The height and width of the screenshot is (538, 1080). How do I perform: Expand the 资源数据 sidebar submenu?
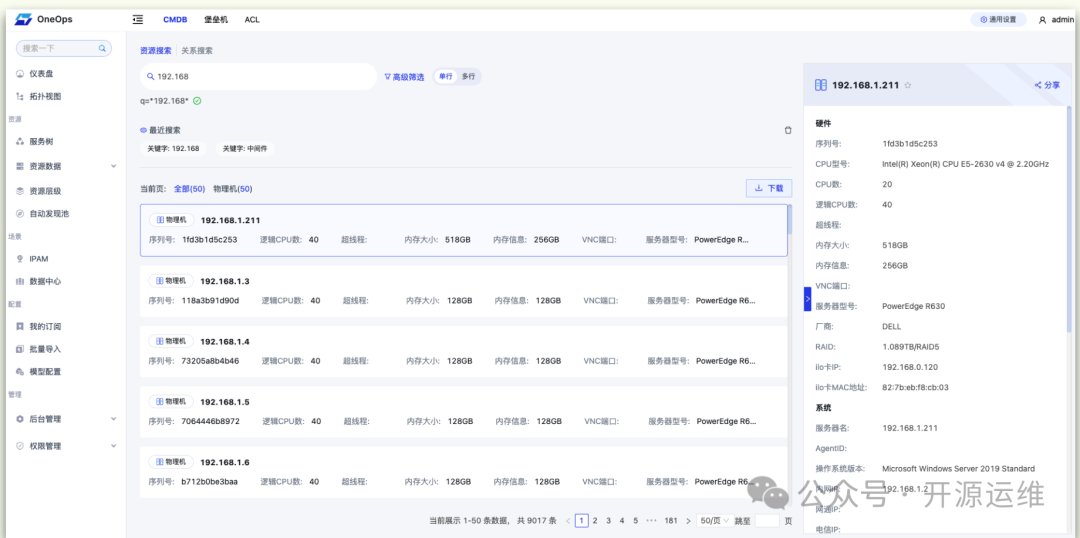pyautogui.click(x=67, y=166)
